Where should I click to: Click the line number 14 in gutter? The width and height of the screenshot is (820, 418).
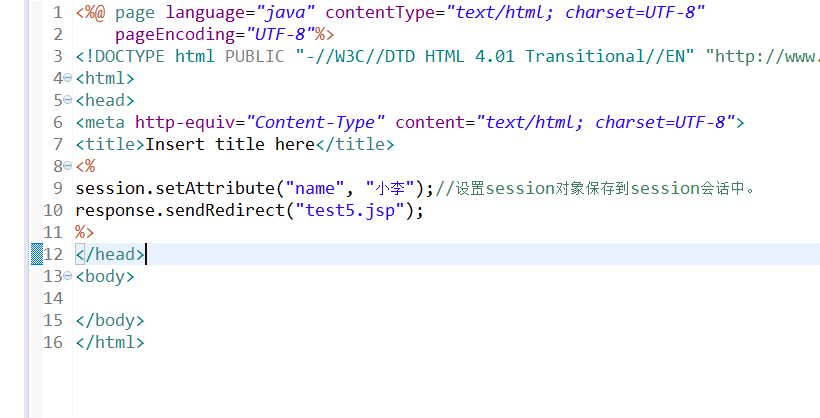(53, 298)
